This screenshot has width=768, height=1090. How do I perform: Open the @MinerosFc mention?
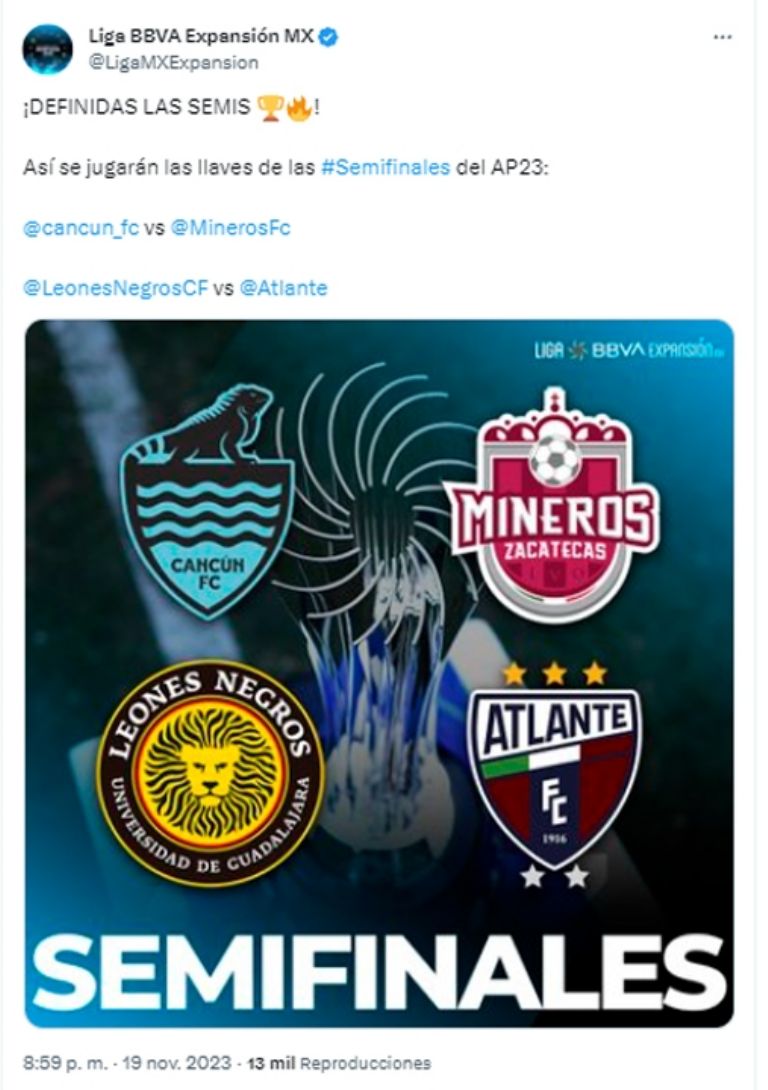231,228
